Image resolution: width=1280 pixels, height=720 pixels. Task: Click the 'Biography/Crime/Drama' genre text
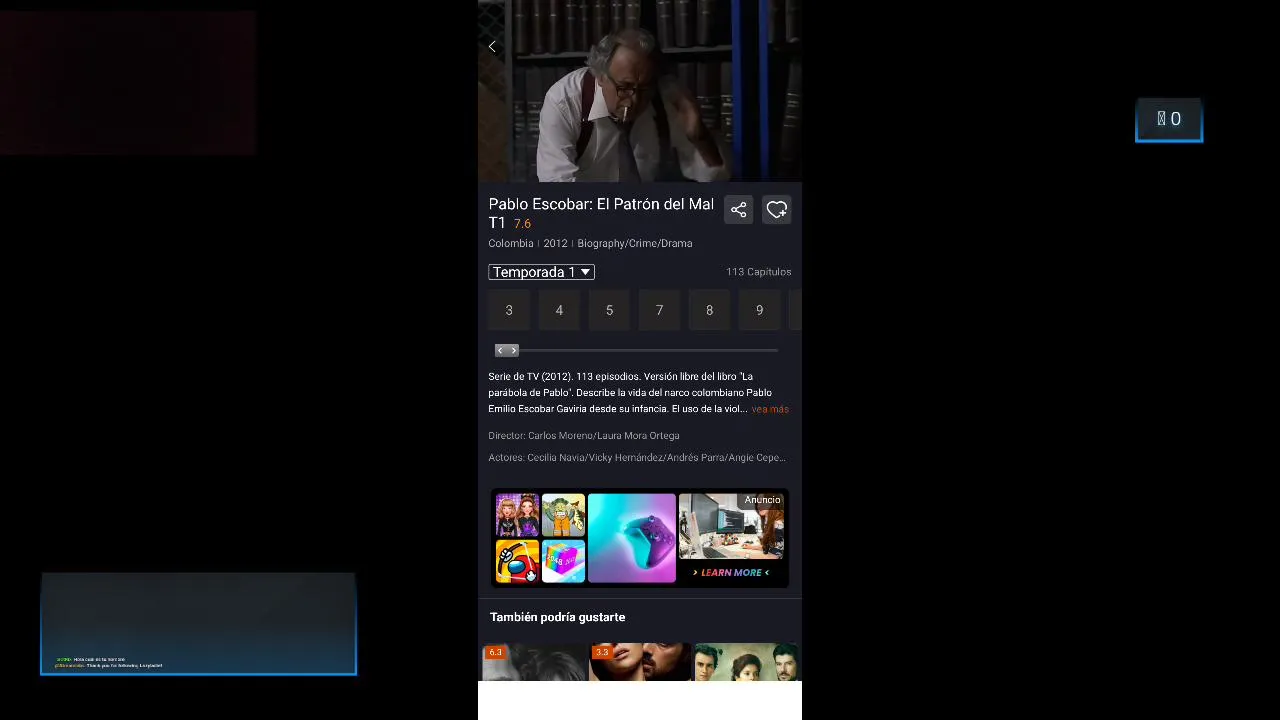point(634,244)
